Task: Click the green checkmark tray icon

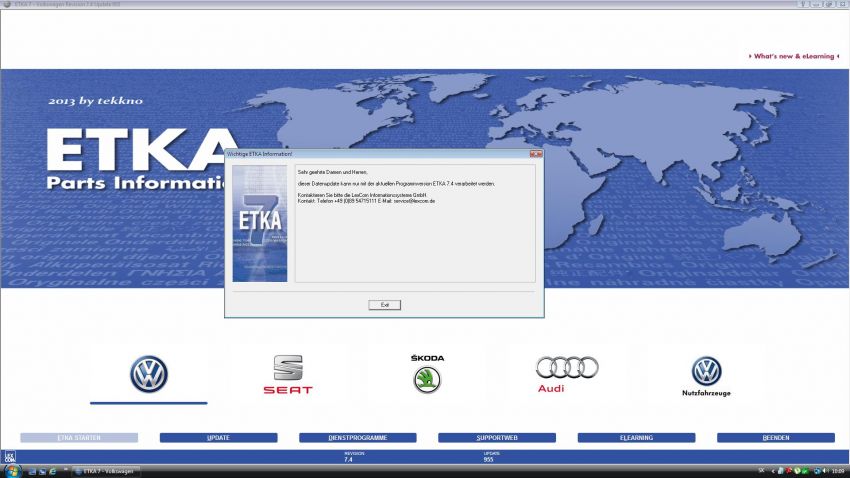Action: [x=806, y=471]
